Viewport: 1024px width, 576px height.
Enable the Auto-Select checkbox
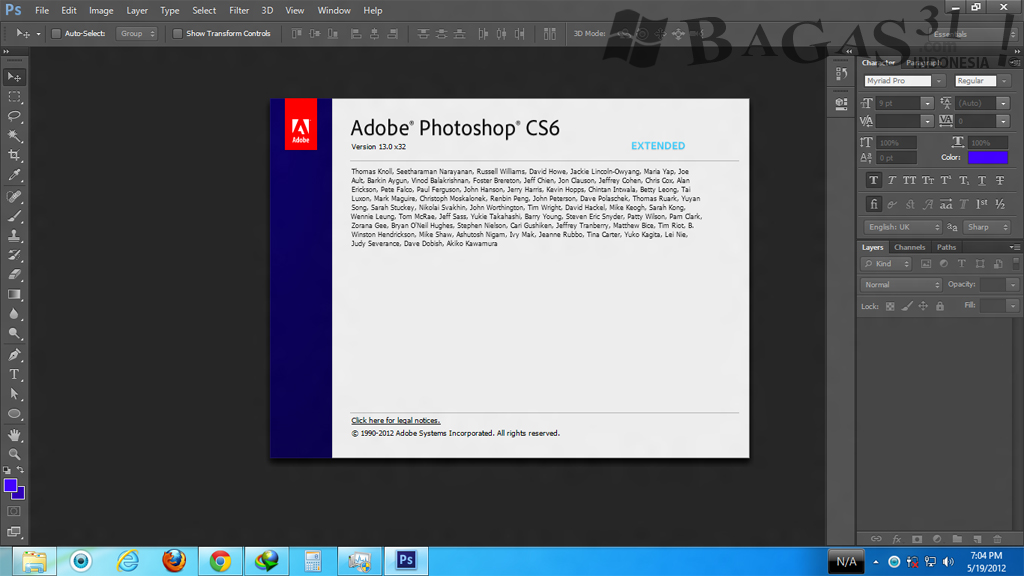coord(56,33)
